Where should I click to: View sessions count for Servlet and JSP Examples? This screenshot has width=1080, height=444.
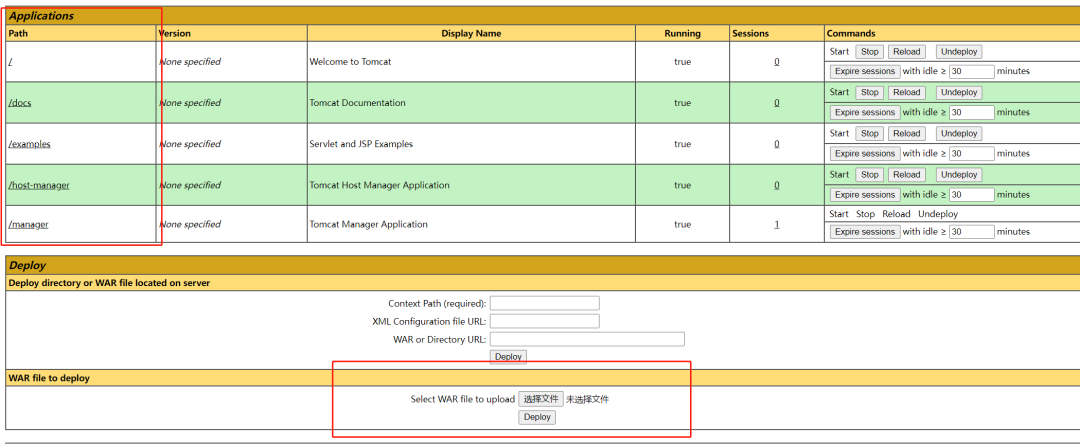coord(777,144)
